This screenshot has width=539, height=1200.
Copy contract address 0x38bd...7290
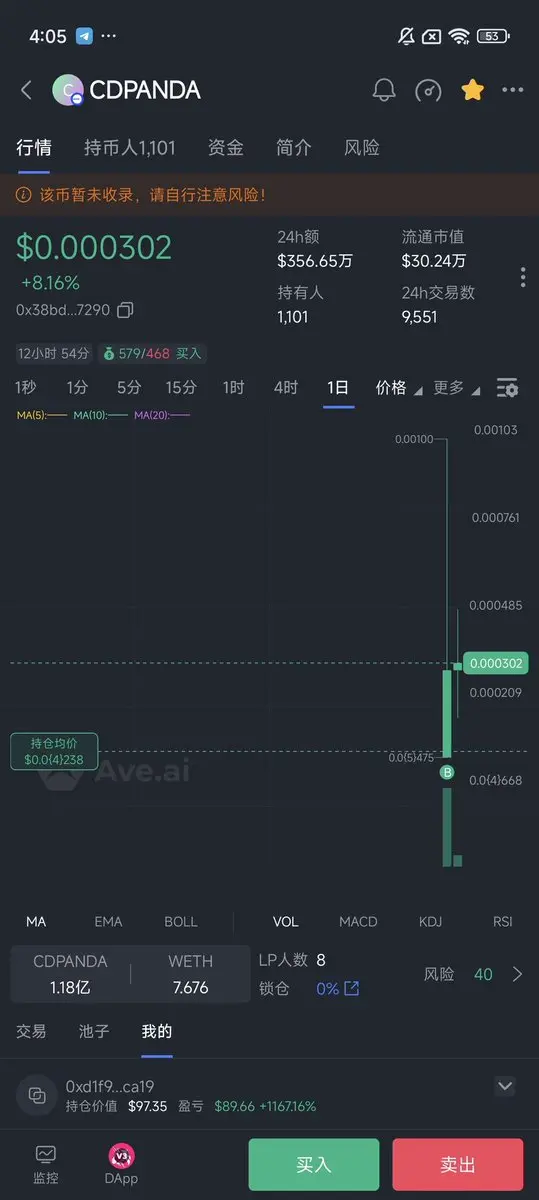[x=125, y=310]
